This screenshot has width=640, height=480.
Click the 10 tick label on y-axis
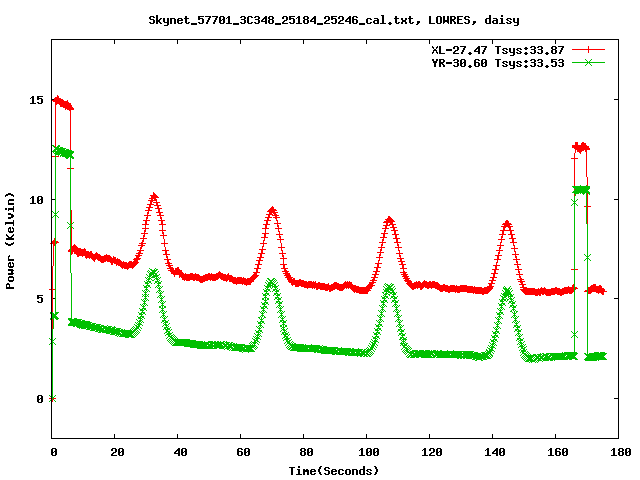tap(36, 200)
